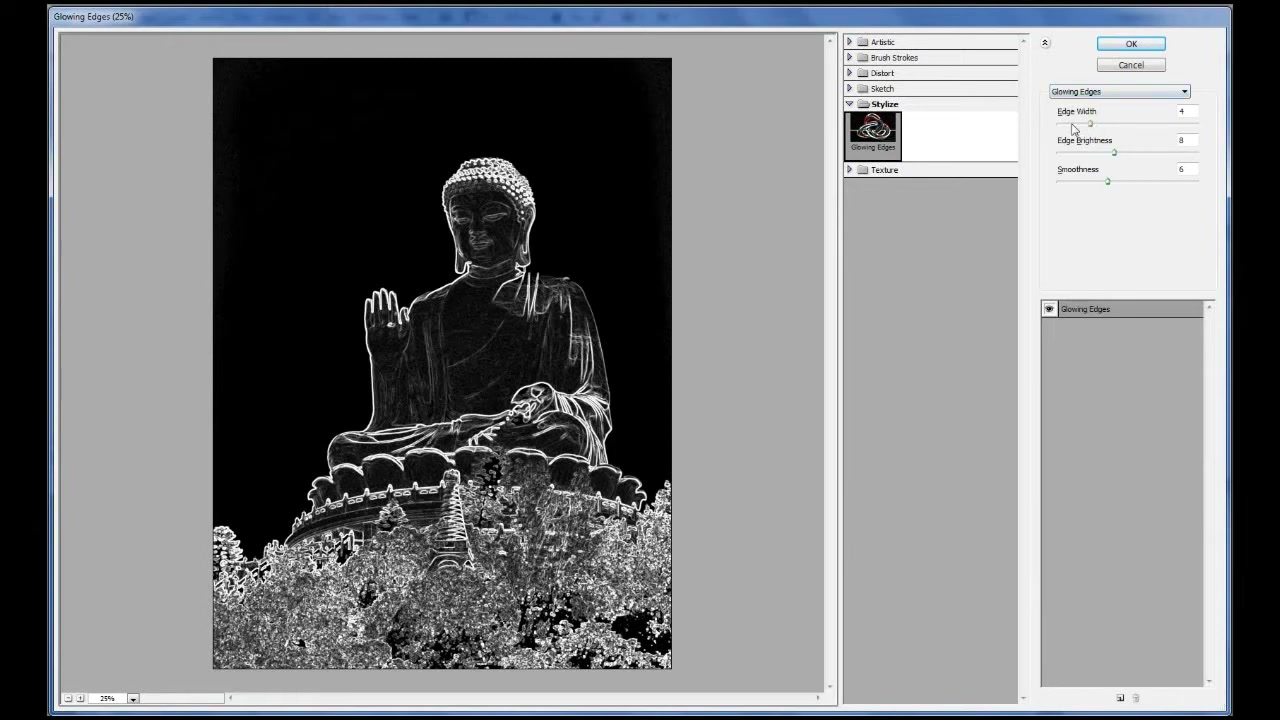Expand the Brush Strokes filter folder

pyautogui.click(x=850, y=57)
